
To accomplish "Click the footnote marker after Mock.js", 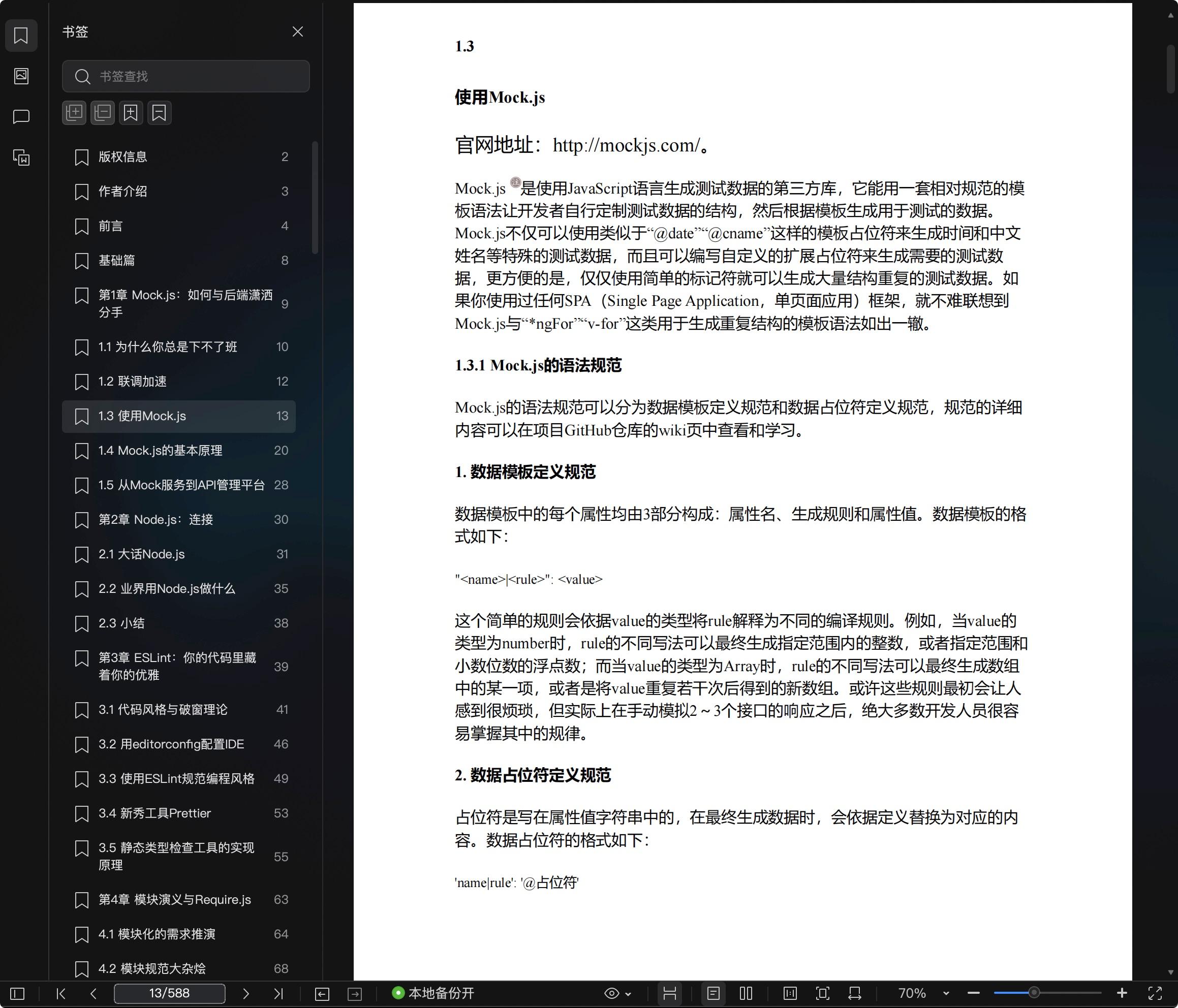I will (515, 182).
